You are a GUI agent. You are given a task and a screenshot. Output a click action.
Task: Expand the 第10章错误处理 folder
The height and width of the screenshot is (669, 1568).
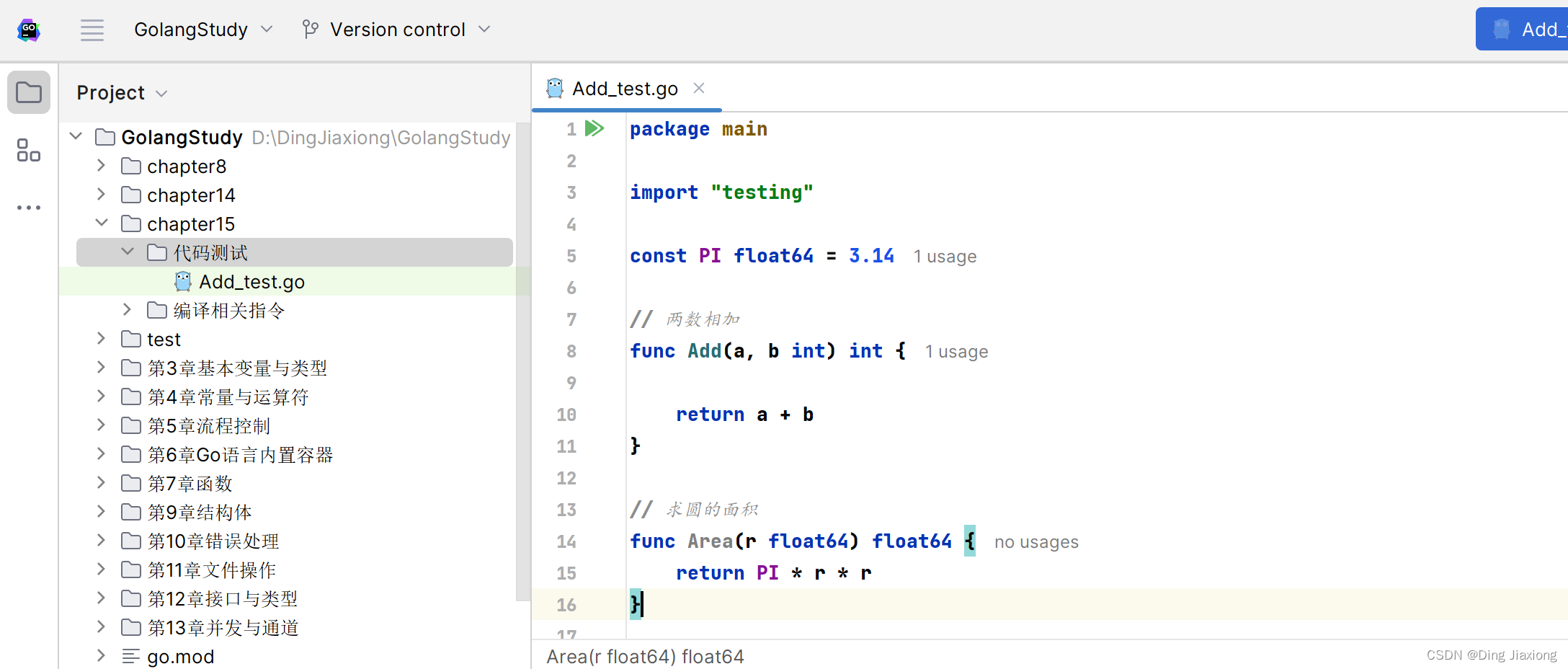[102, 541]
